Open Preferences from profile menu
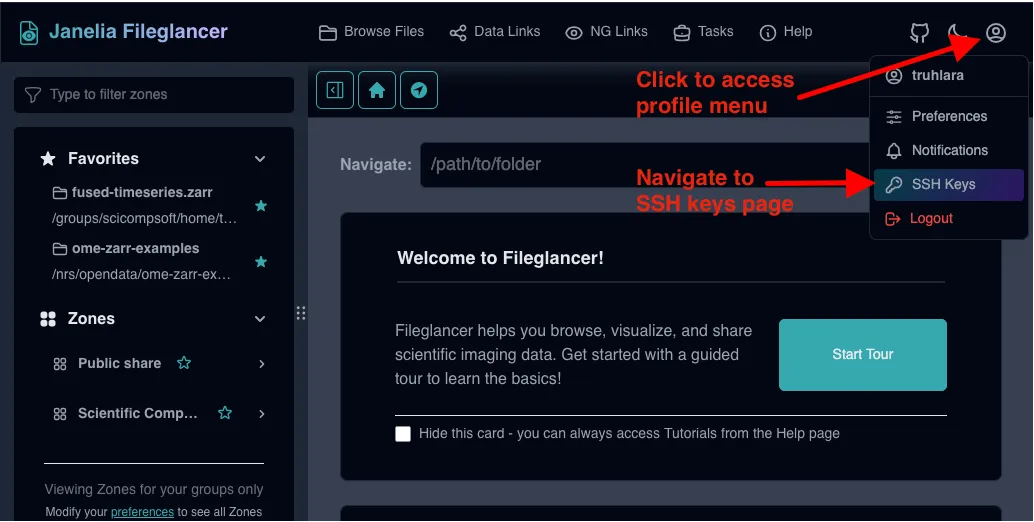 coord(949,117)
